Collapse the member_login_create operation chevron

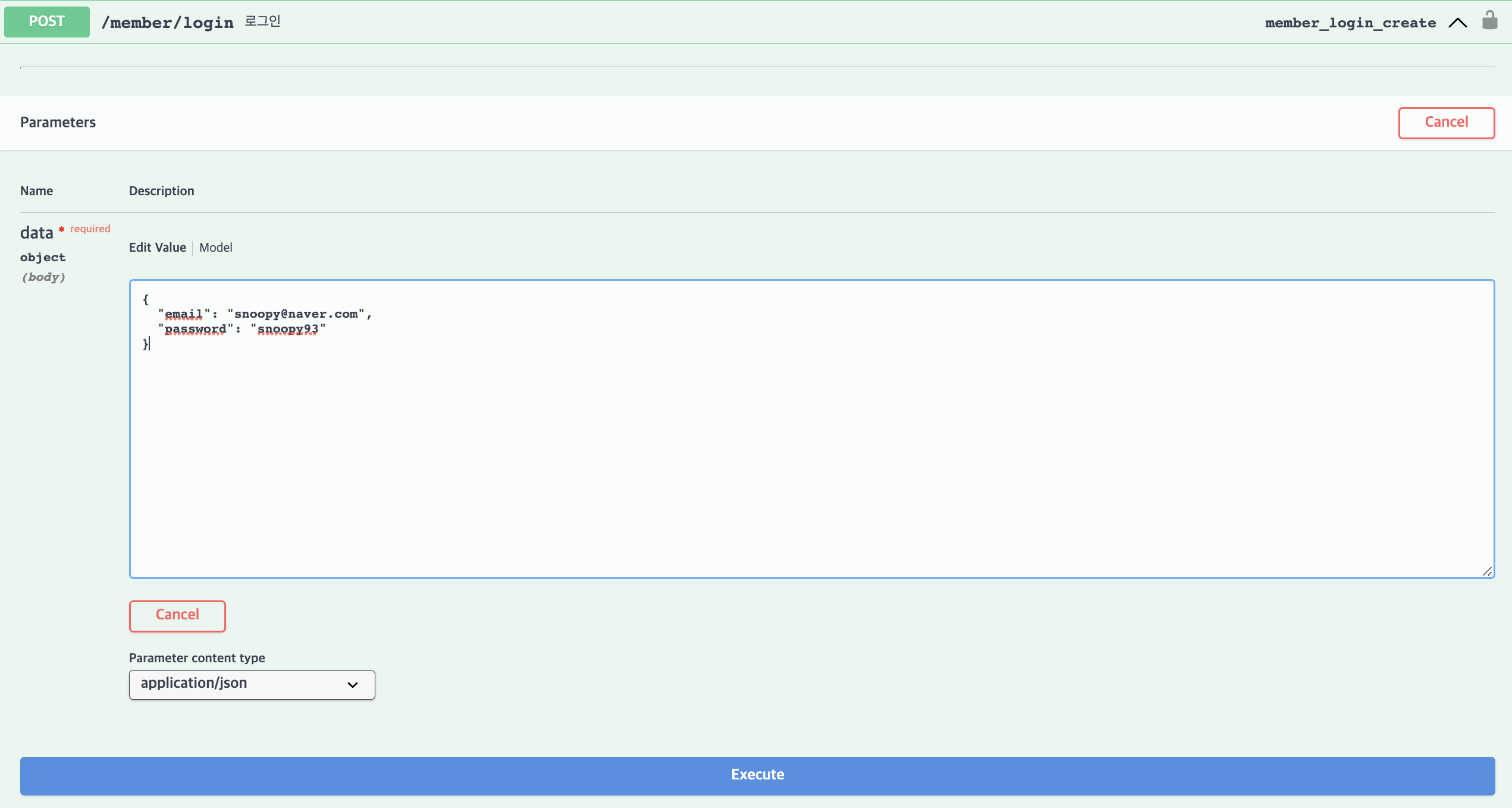tap(1457, 23)
